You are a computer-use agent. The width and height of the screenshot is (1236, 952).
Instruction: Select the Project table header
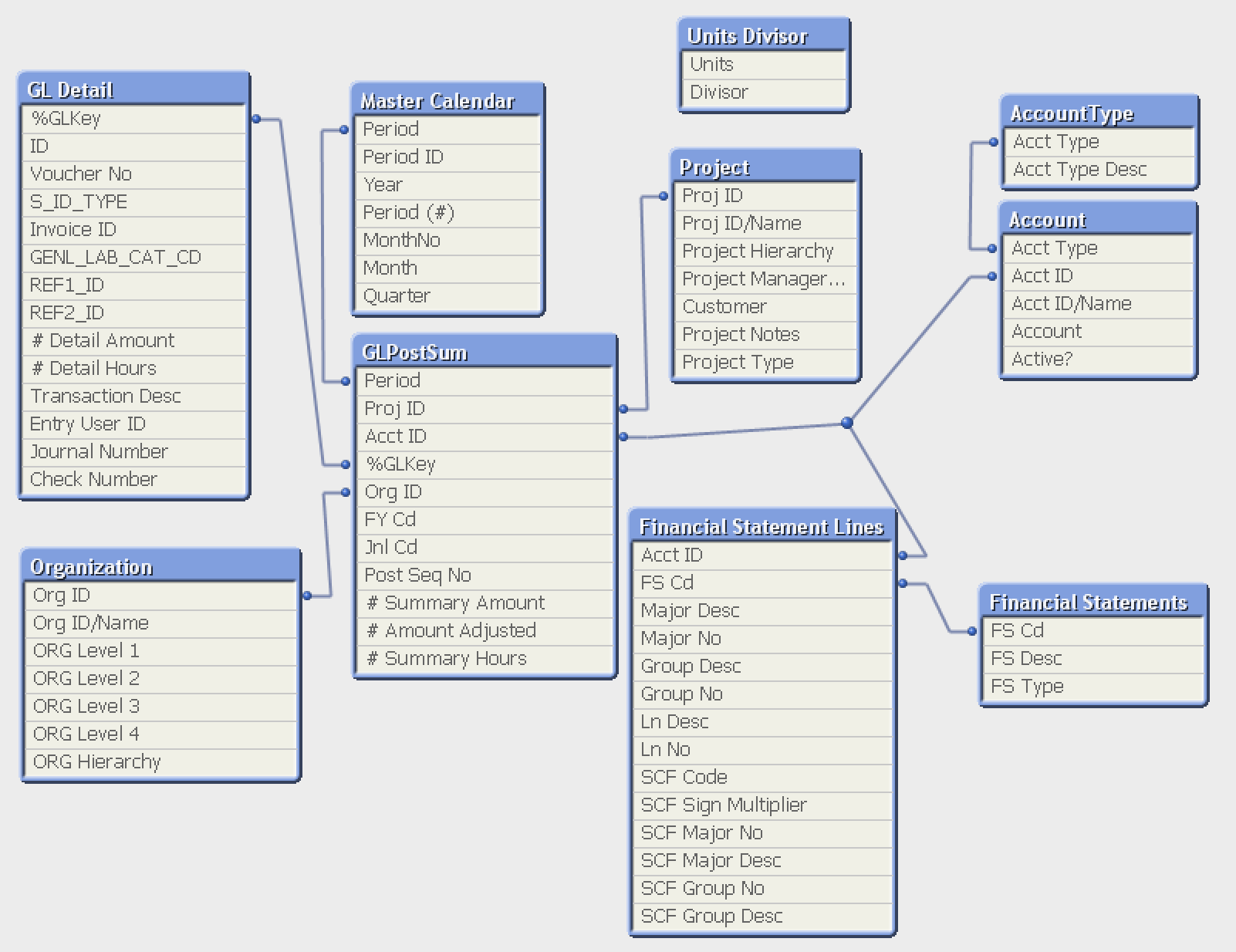pyautogui.click(x=765, y=167)
